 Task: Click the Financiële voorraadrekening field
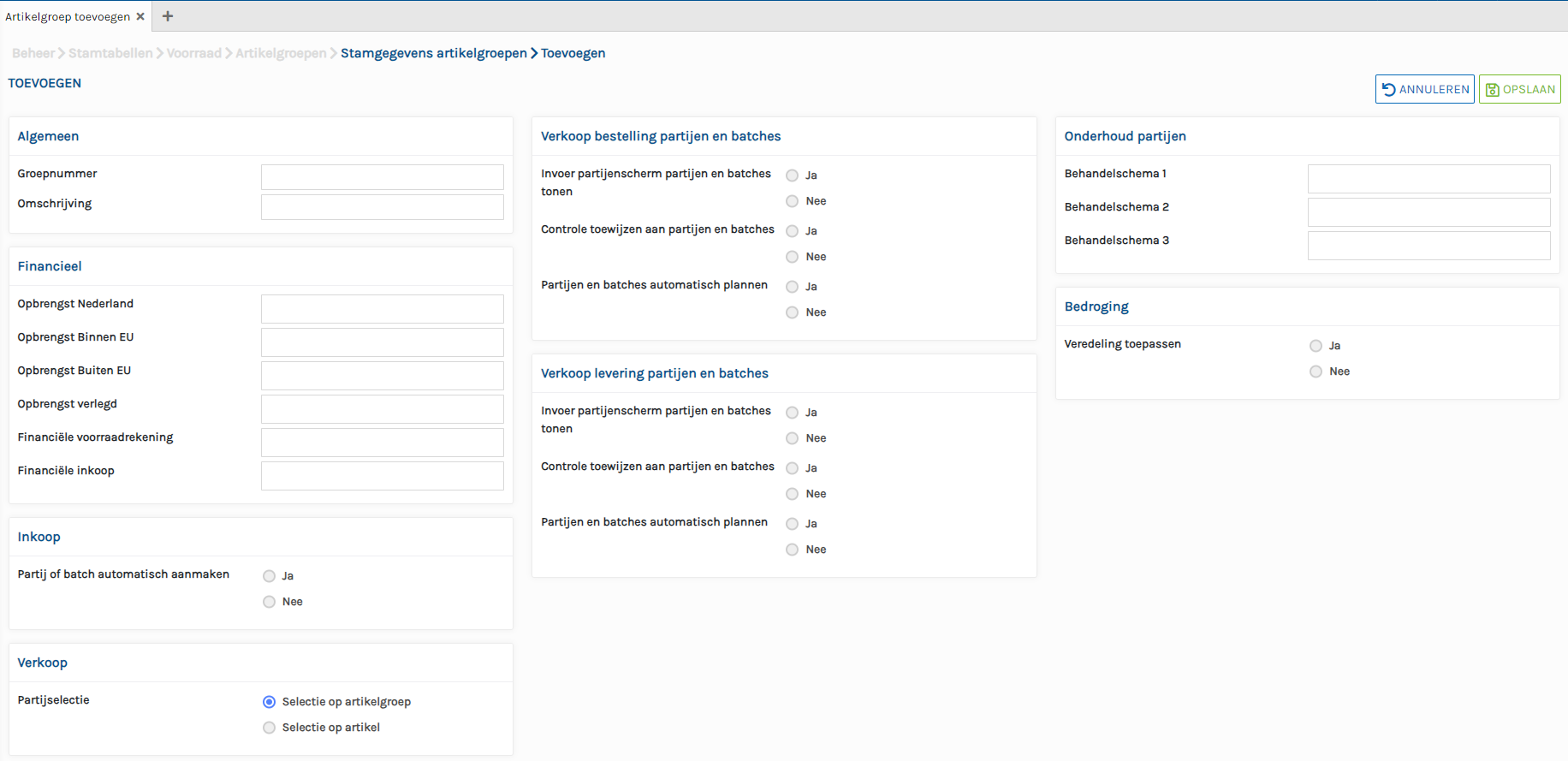pos(382,443)
